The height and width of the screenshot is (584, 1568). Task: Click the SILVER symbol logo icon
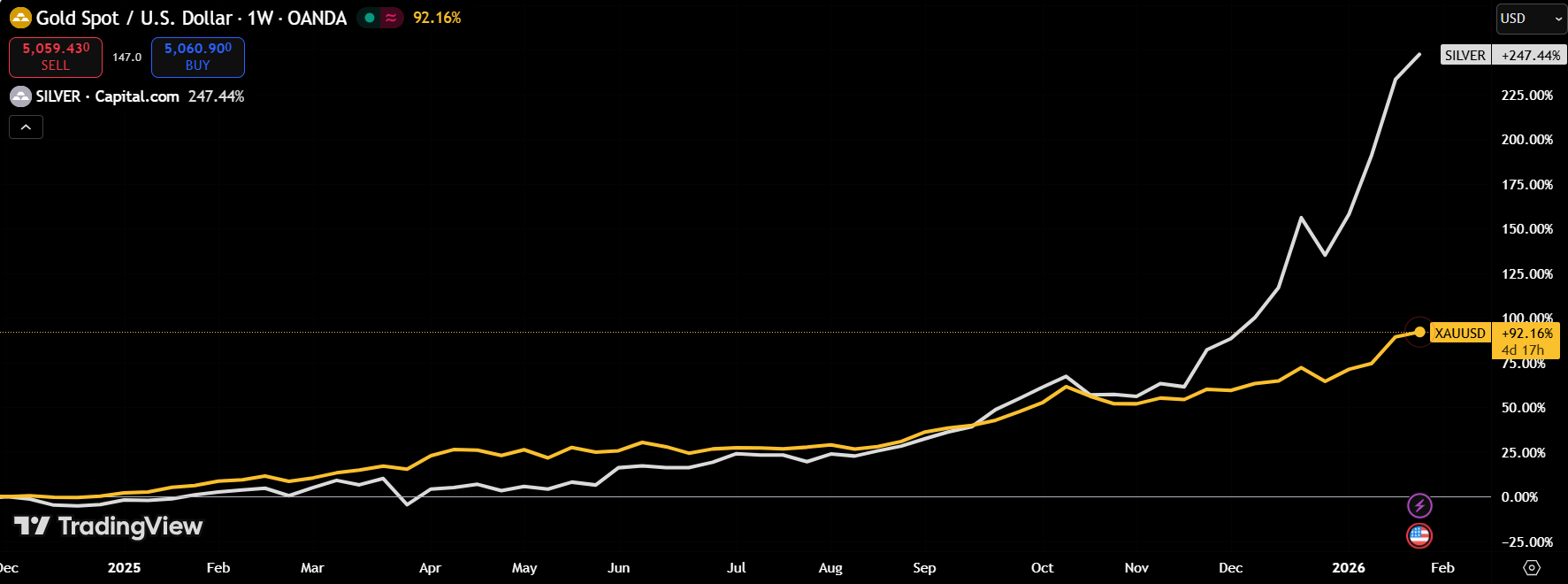pyautogui.click(x=20, y=96)
